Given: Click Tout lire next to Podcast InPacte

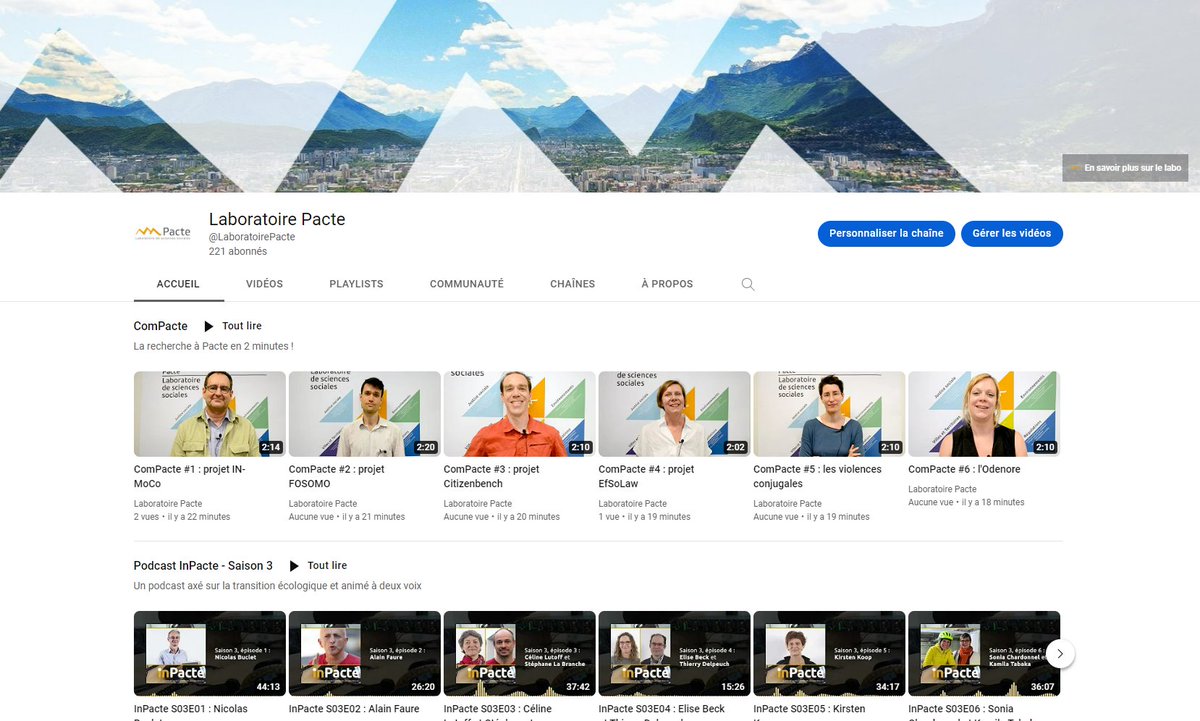Looking at the screenshot, I should (x=327, y=566).
